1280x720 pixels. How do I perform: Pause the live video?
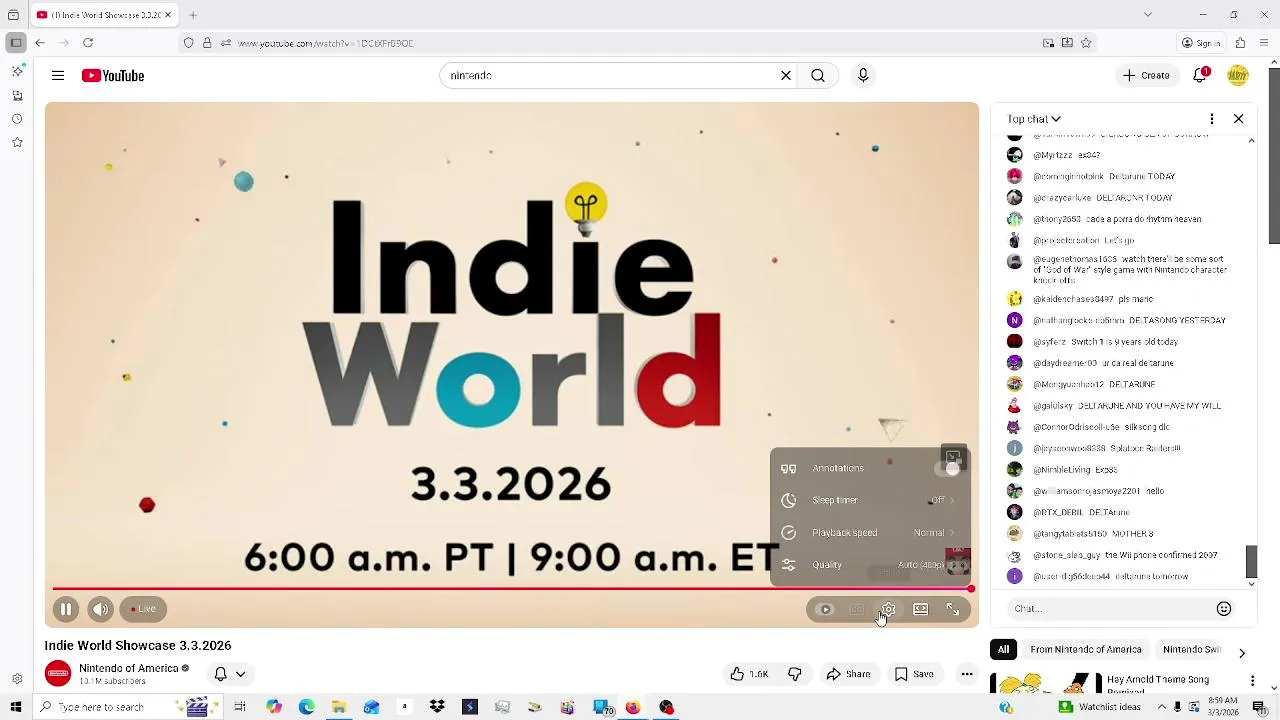click(66, 609)
